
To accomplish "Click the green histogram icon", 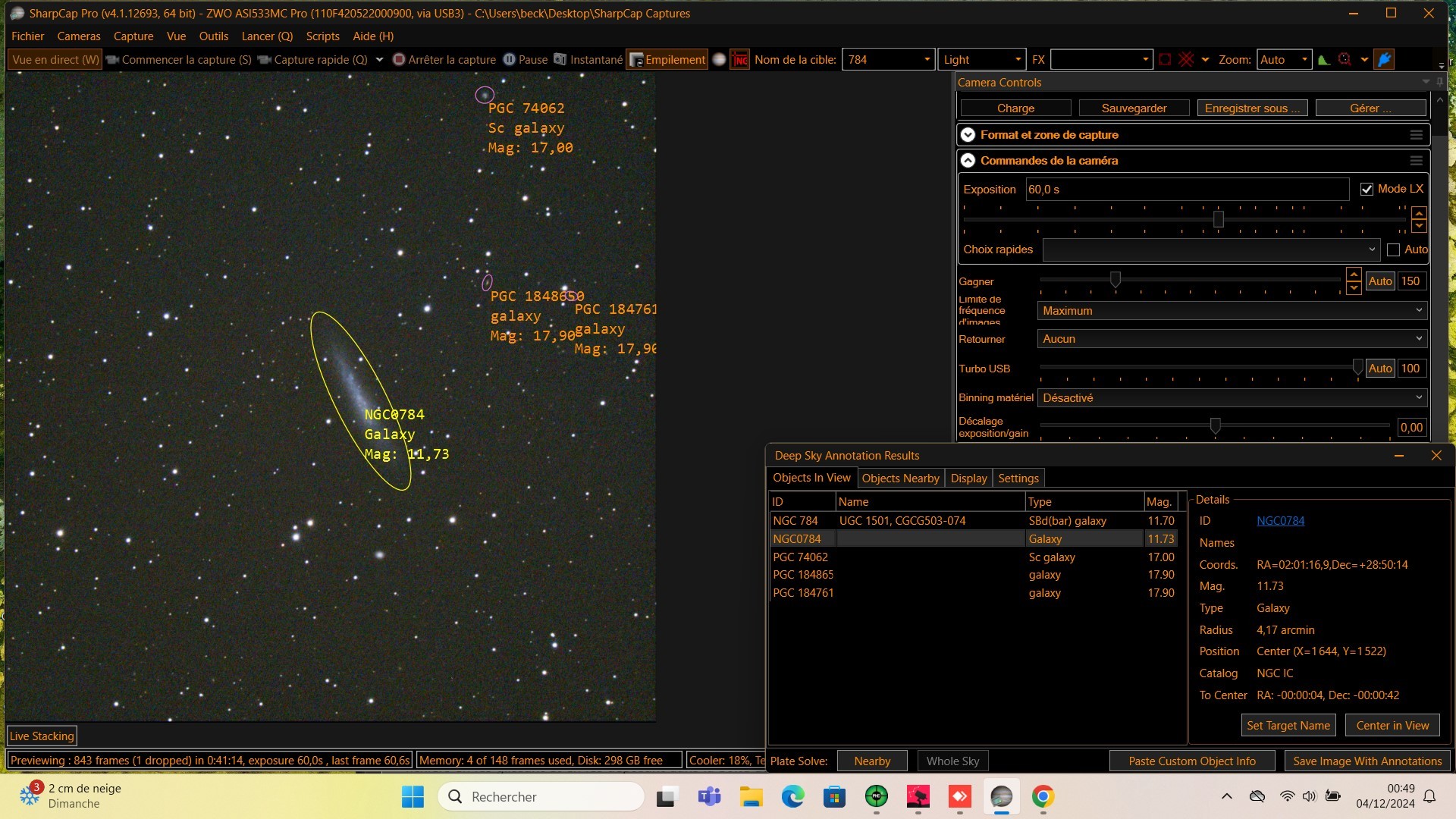I will pyautogui.click(x=1324, y=60).
